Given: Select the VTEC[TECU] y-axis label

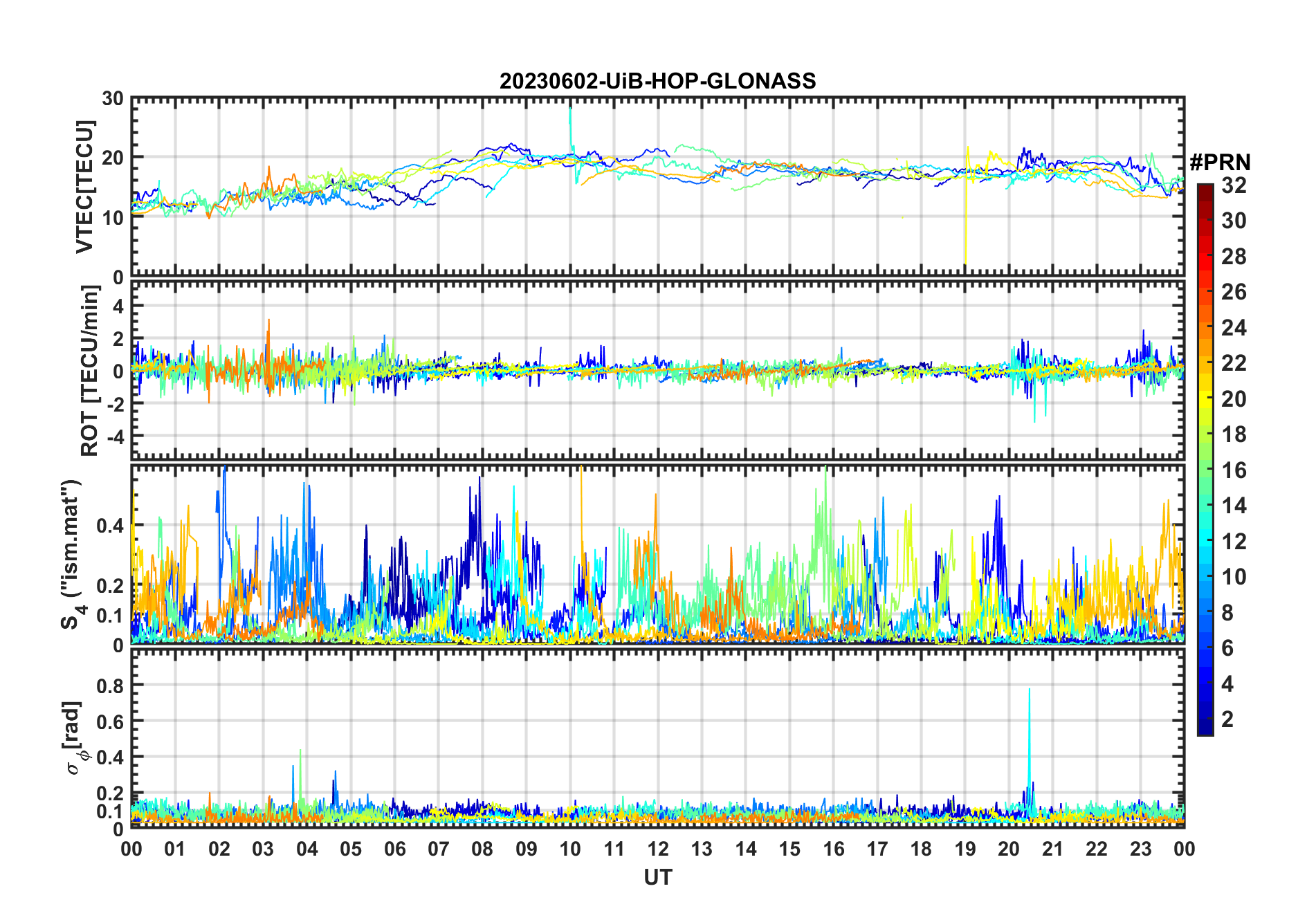Looking at the screenshot, I should point(84,187).
